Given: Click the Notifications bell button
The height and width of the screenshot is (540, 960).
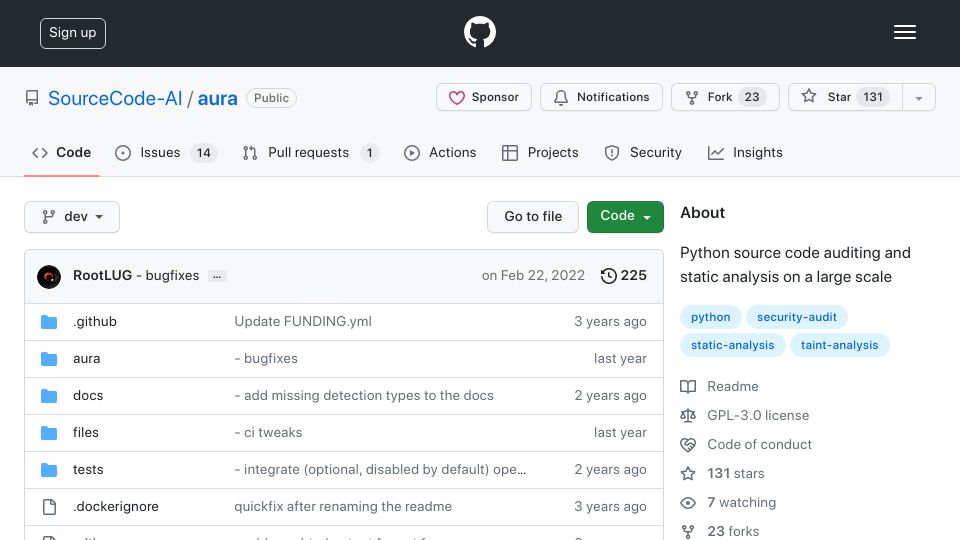Looking at the screenshot, I should tap(601, 97).
